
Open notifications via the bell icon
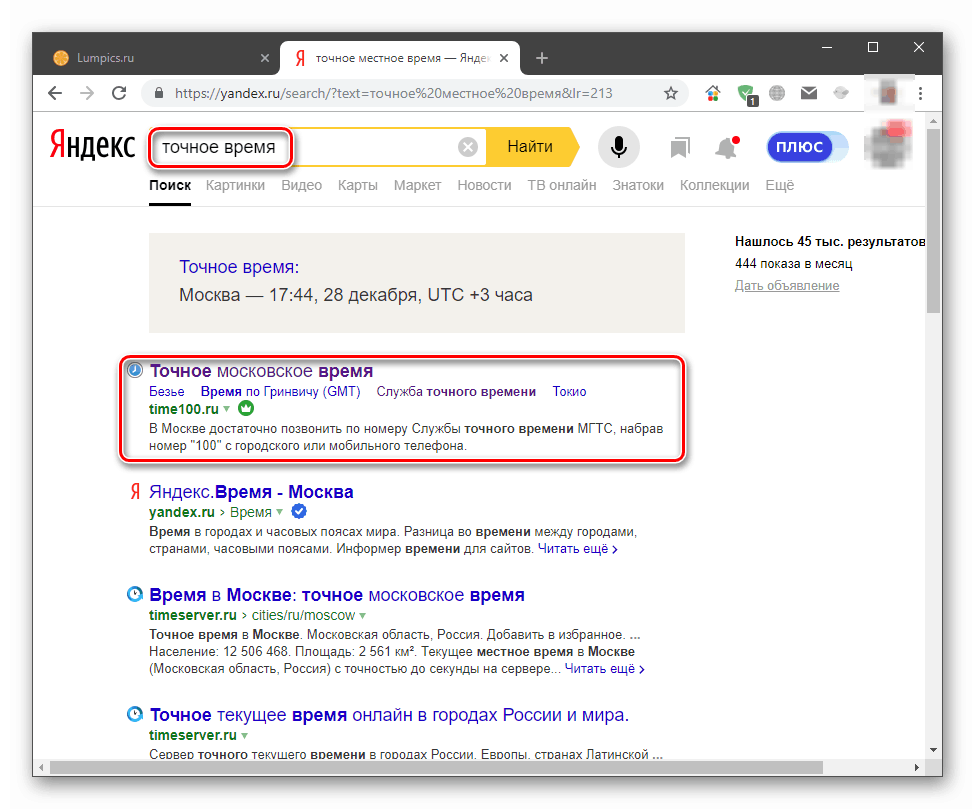726,146
